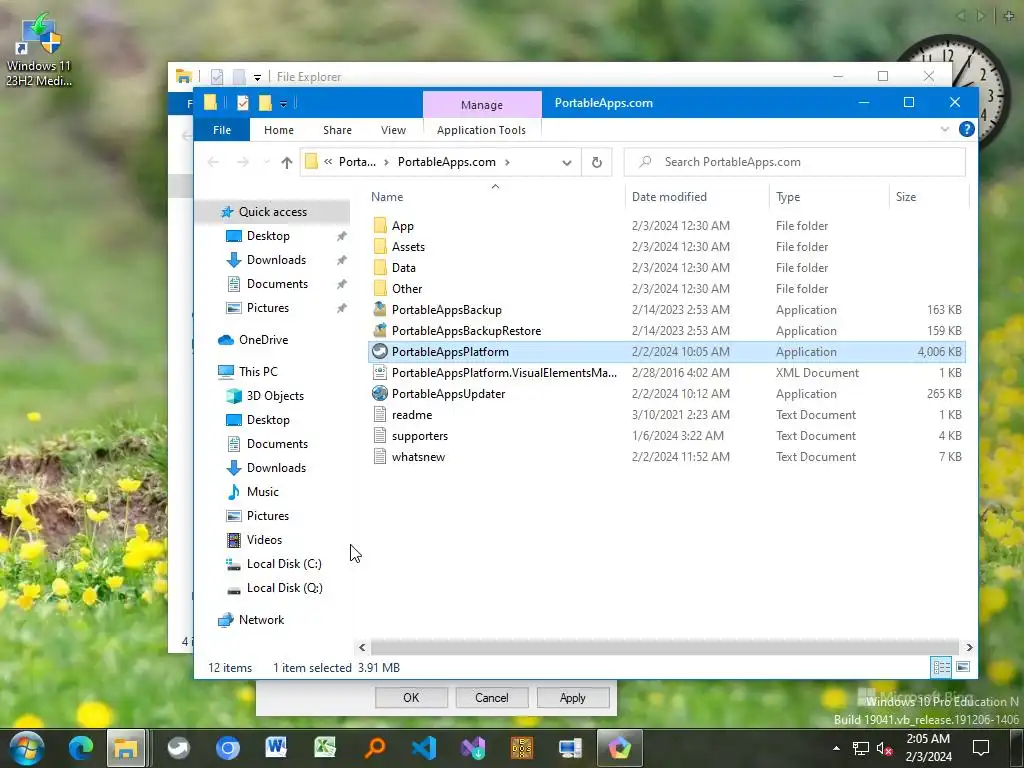Viewport: 1024px width, 768px height.
Task: Open Visual Studio purple icon in taskbar
Action: click(x=473, y=748)
